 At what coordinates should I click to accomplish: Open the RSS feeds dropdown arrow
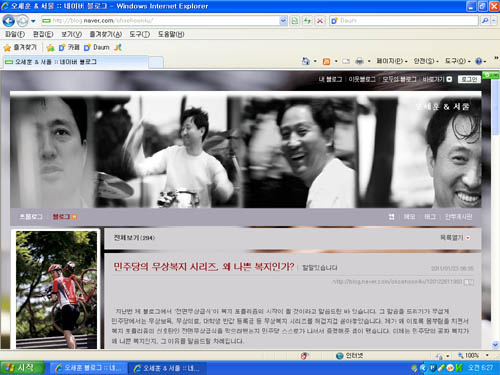click(x=336, y=61)
